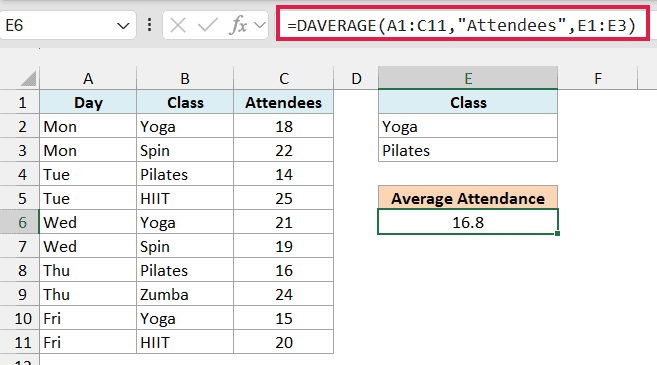
Task: Select column E header
Action: 468,78
